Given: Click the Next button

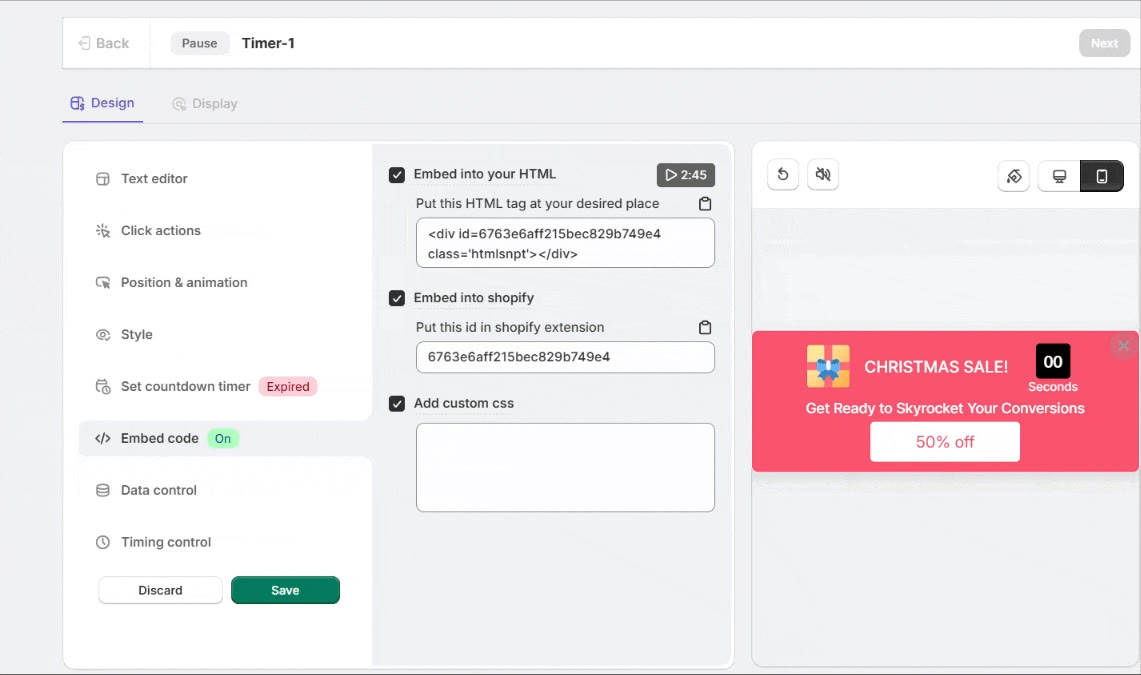Looking at the screenshot, I should point(1104,43).
